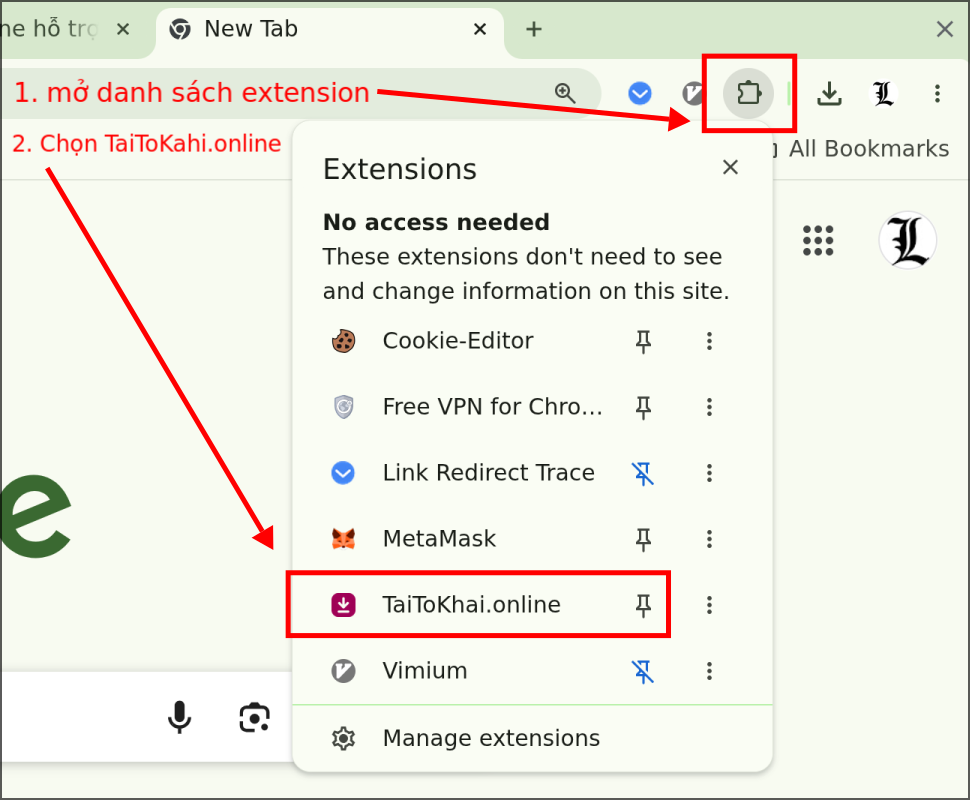Open the Google apps grid

818,240
